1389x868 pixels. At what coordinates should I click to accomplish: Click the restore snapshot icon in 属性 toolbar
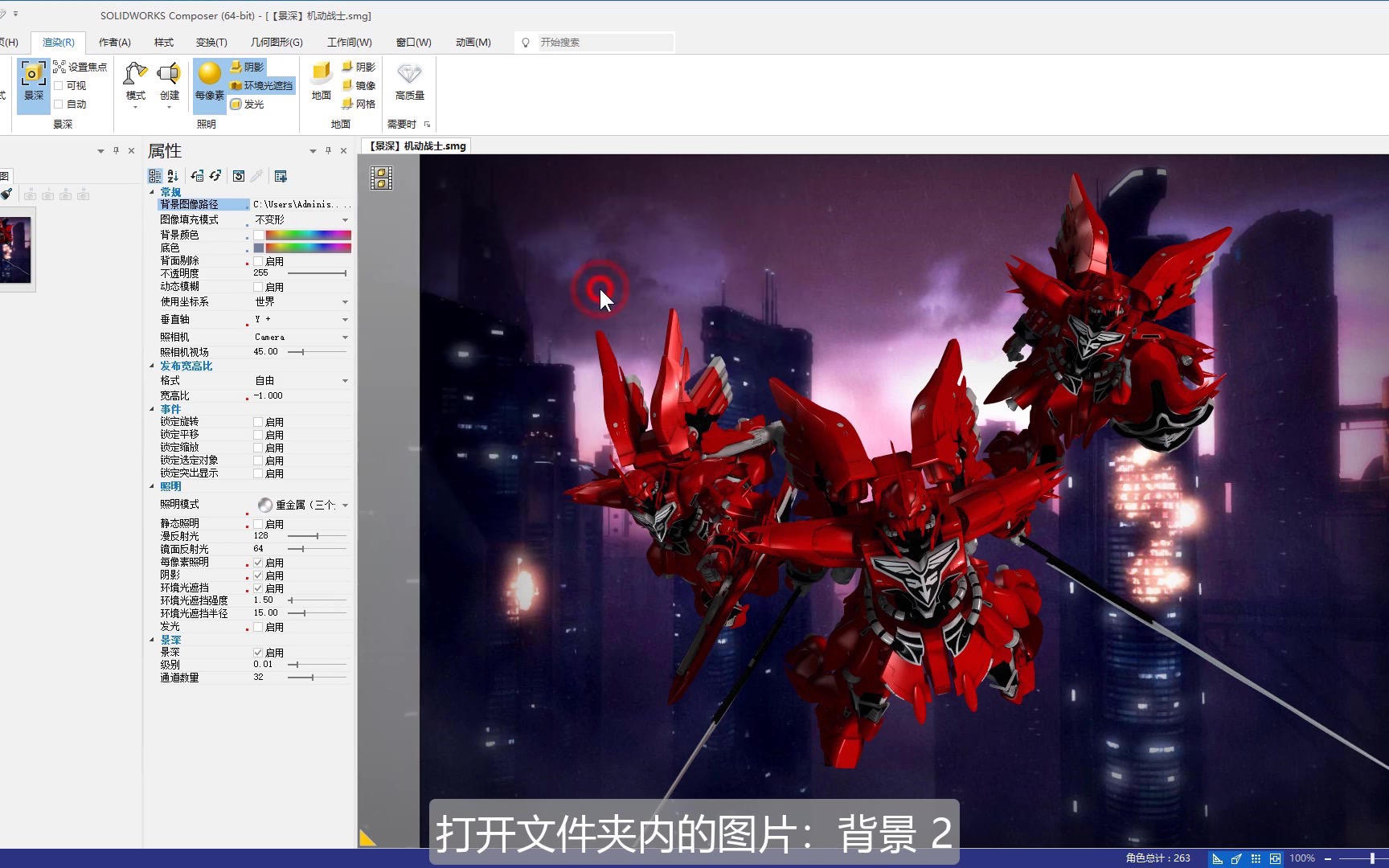point(239,176)
